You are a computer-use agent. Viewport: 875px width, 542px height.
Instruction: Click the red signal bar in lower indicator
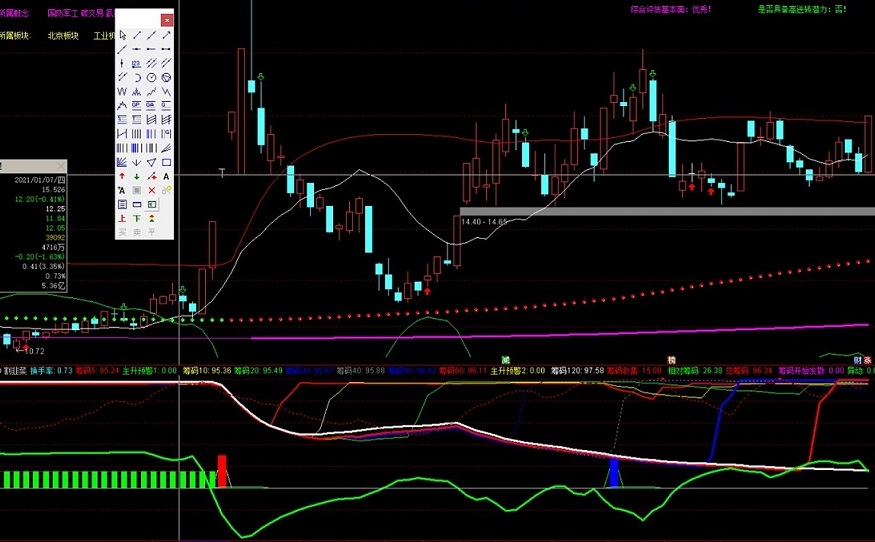pyautogui.click(x=222, y=471)
